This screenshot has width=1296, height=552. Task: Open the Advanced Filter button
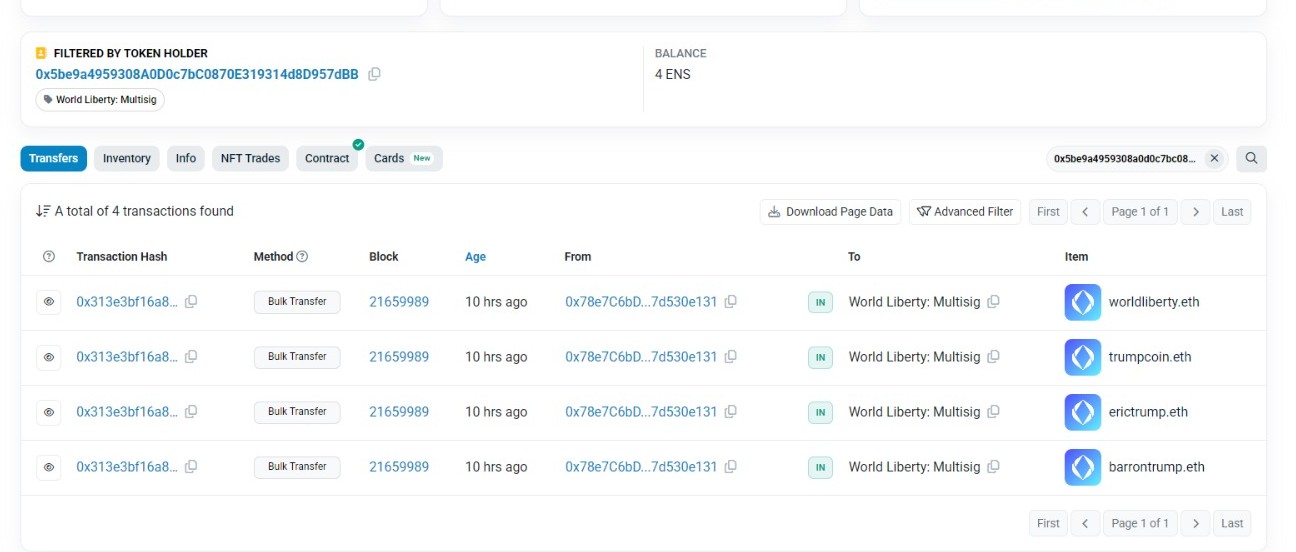click(x=965, y=212)
